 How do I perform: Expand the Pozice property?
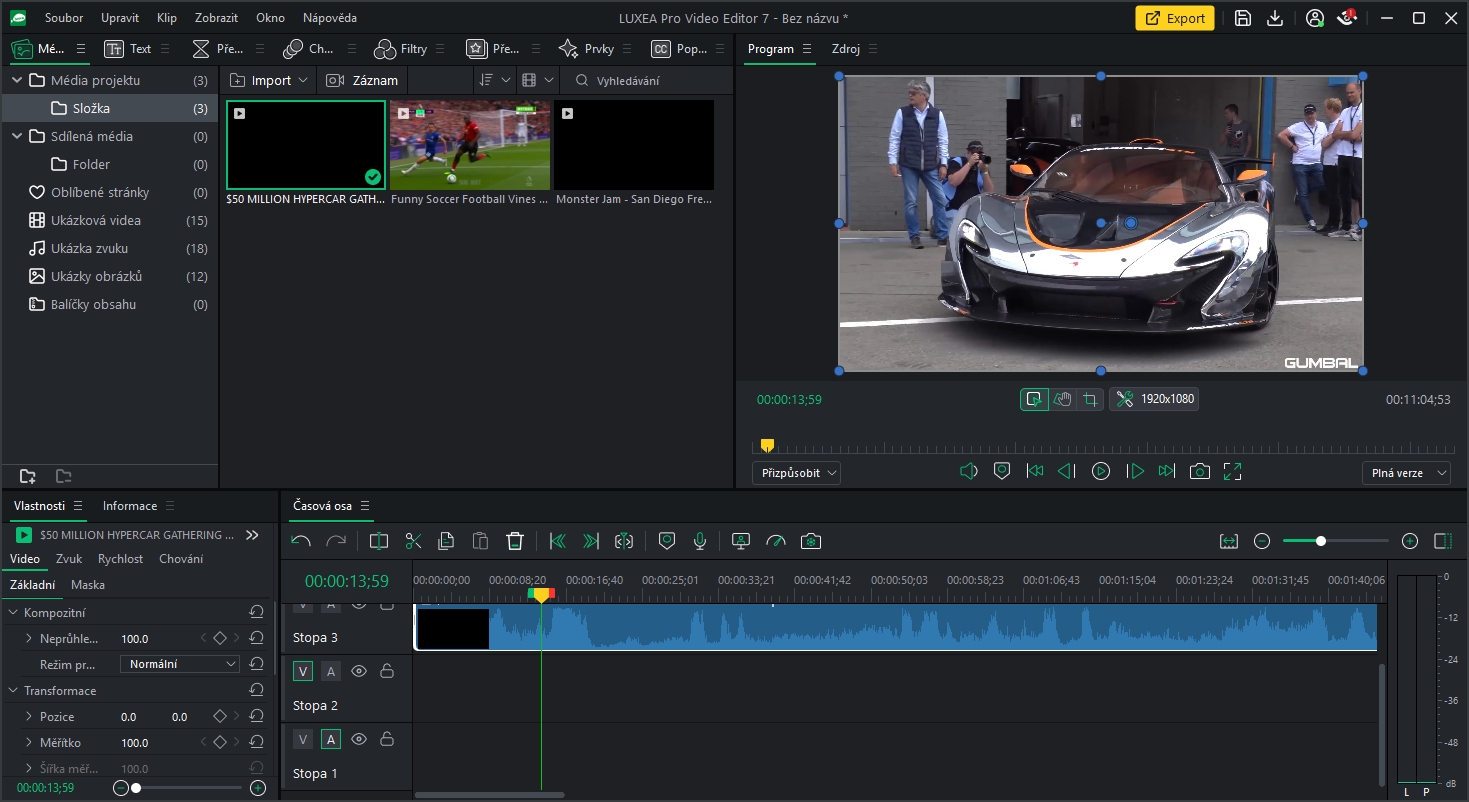click(x=29, y=717)
